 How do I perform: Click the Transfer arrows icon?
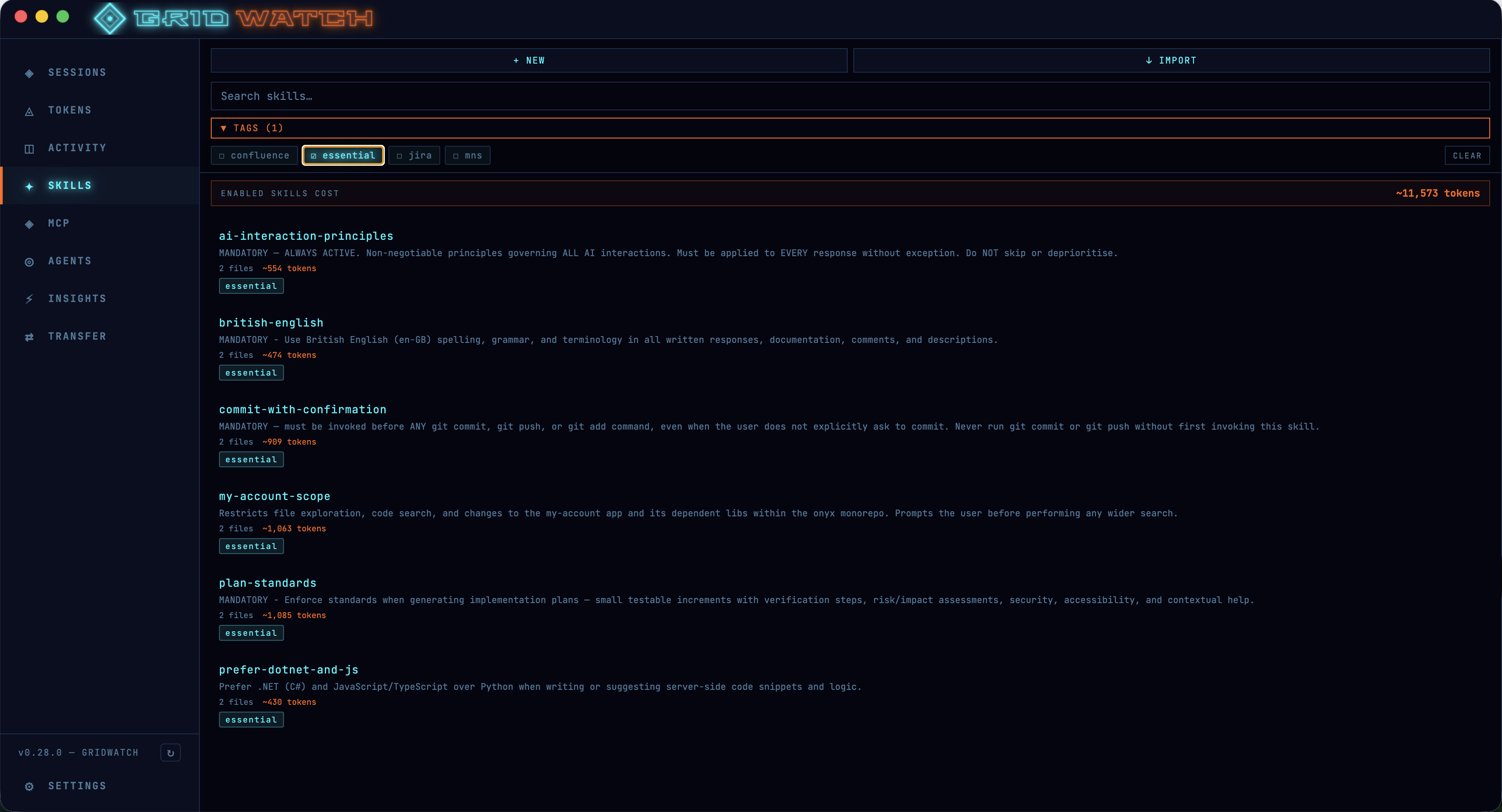[29, 337]
